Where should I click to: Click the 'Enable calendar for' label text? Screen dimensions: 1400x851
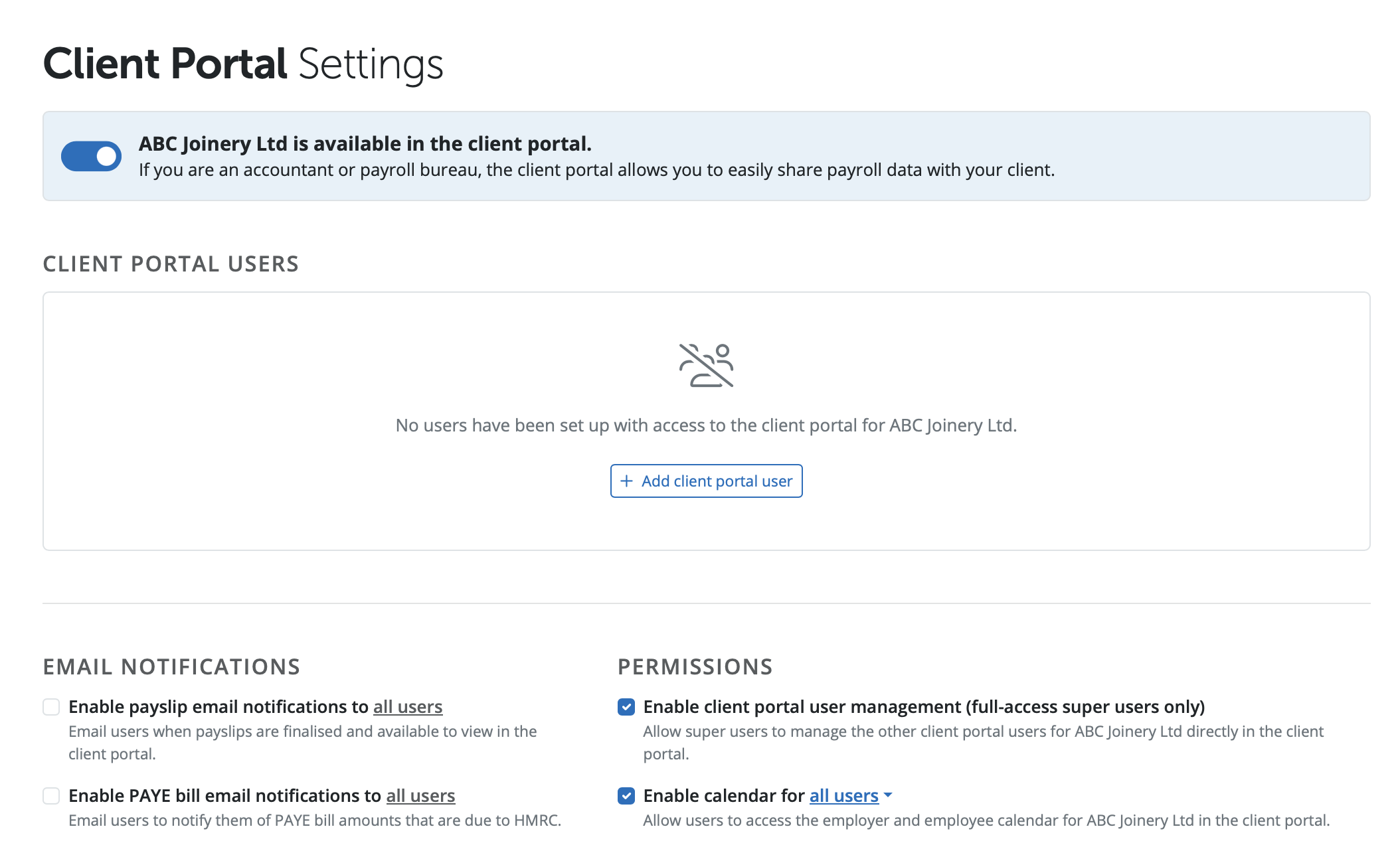724,796
